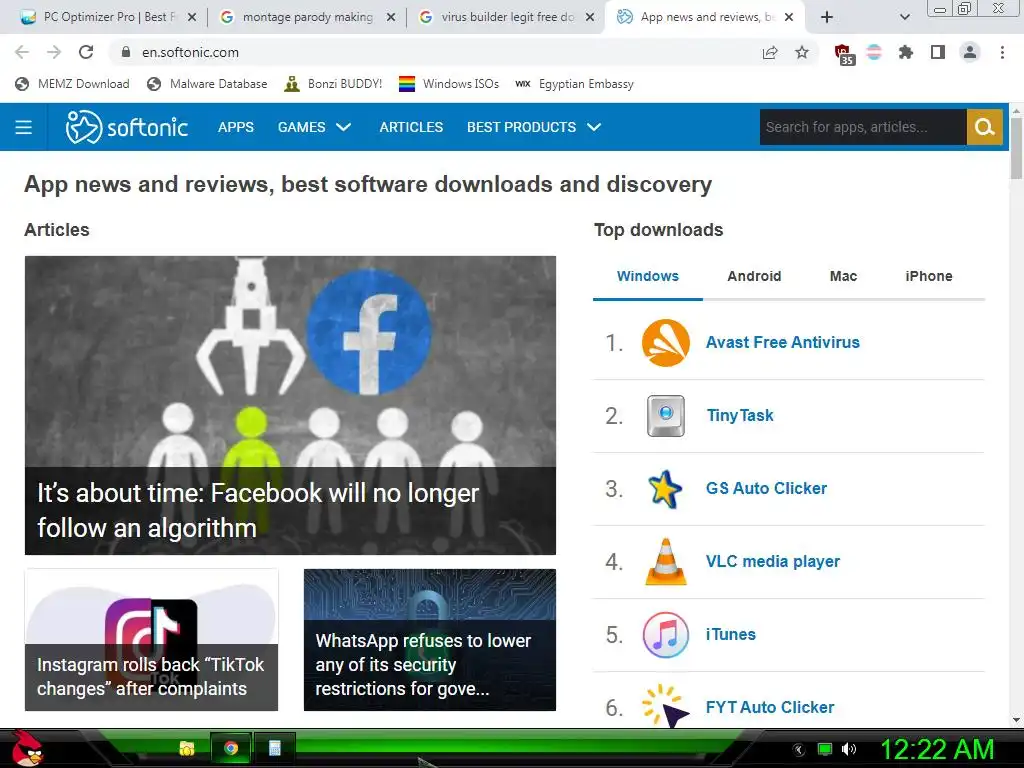Expand the BEST PRODUCTS dropdown
The height and width of the screenshot is (768, 1024).
[x=534, y=127]
